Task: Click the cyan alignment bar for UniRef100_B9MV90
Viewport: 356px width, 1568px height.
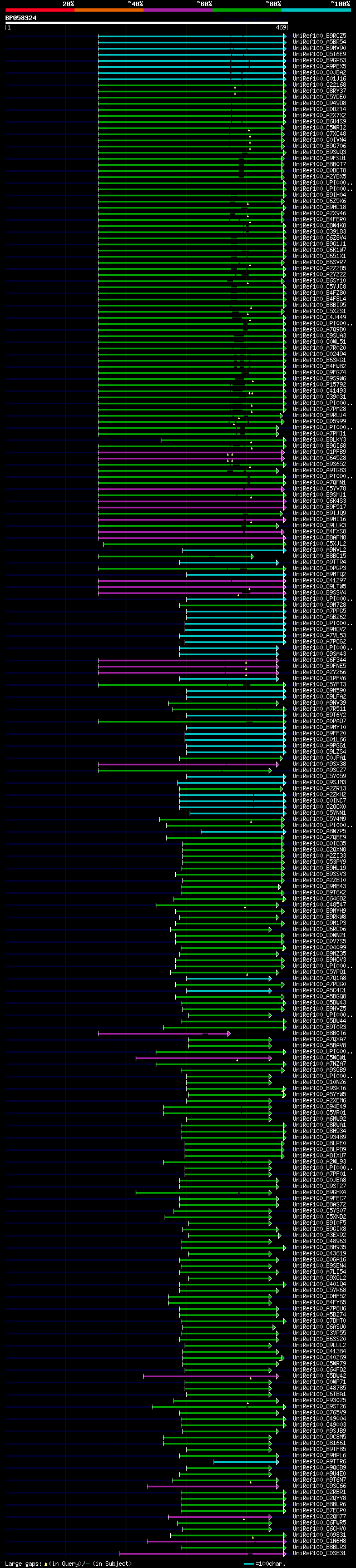Action: click(192, 48)
